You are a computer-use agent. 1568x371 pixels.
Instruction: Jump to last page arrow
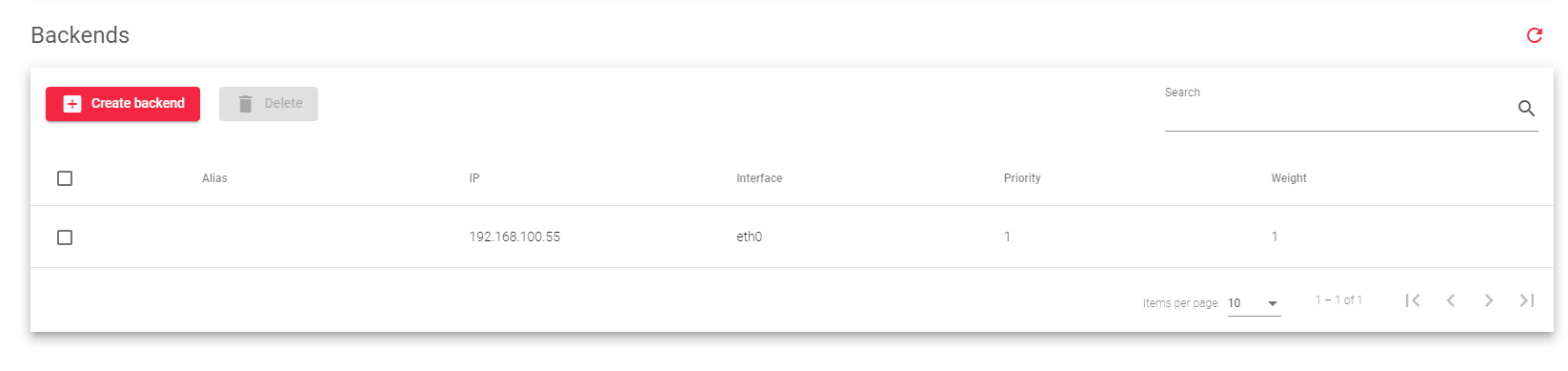pos(1527,300)
